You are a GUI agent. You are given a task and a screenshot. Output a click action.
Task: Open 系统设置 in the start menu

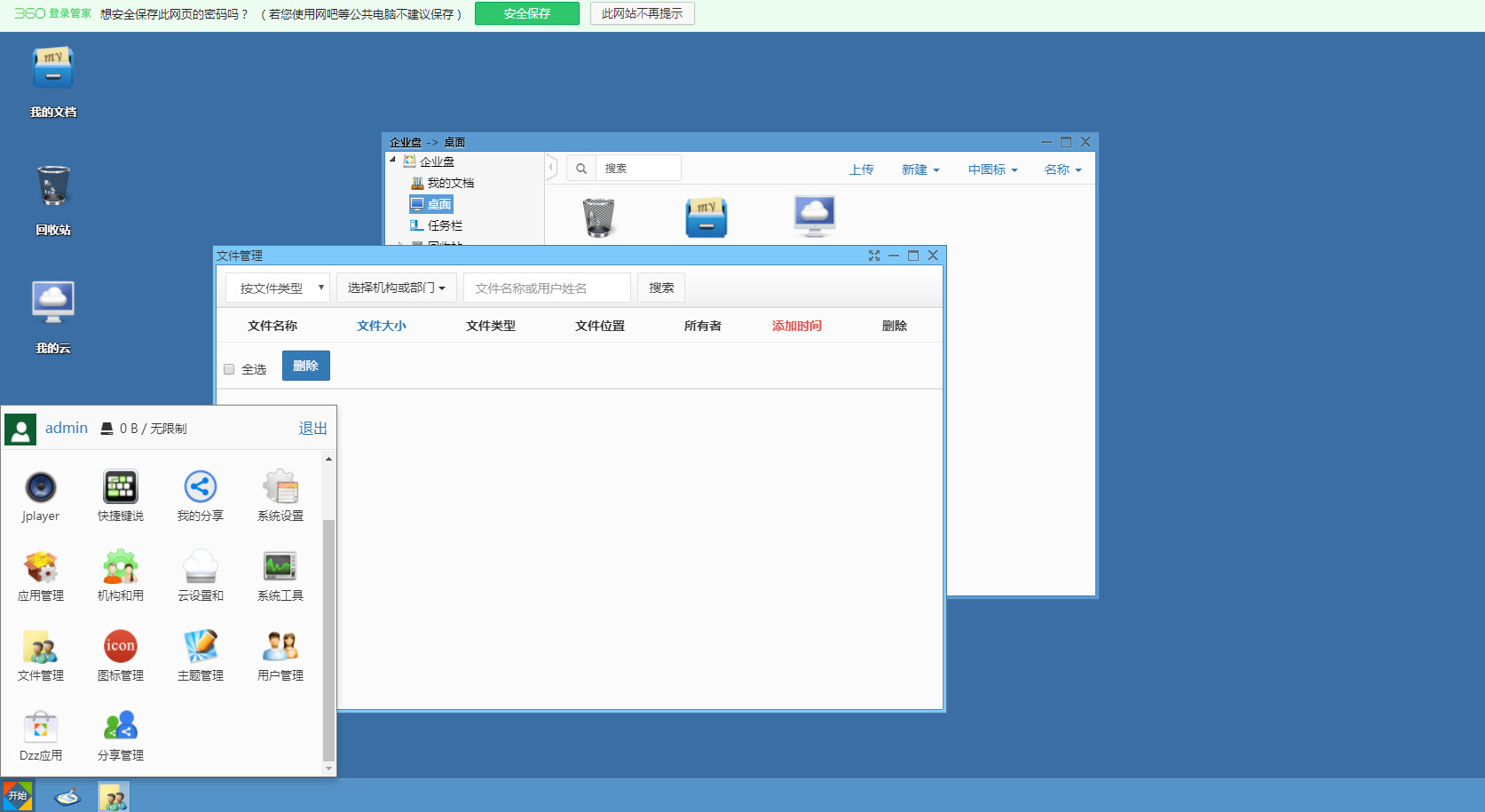point(280,488)
